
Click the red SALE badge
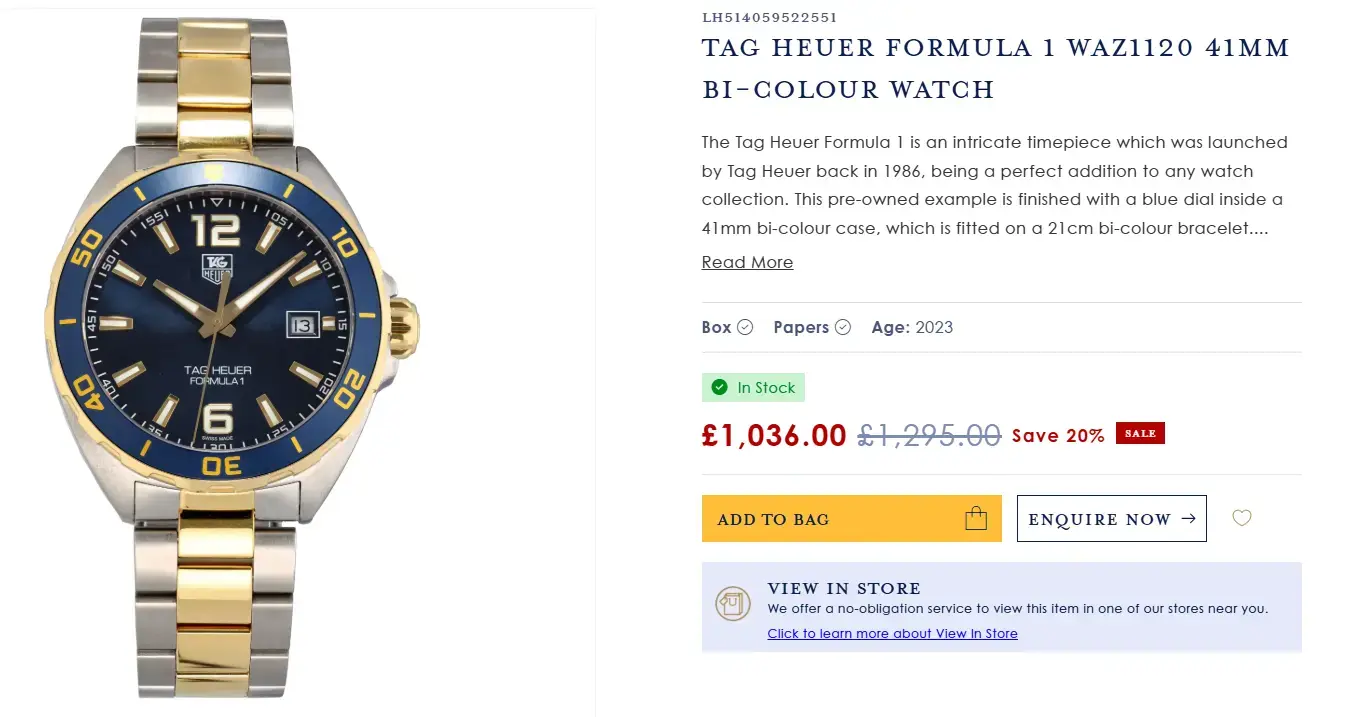(1140, 433)
